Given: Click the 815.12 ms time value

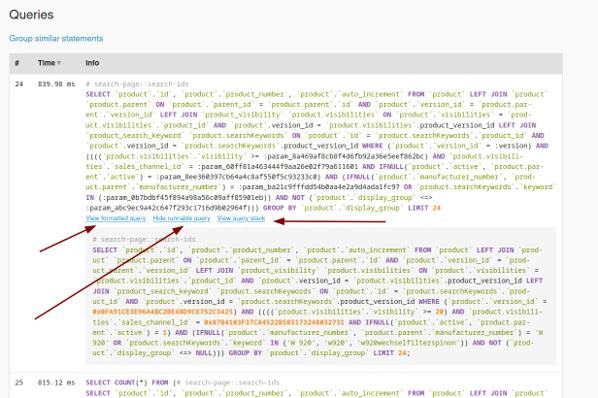Looking at the screenshot, I should pos(56,382).
